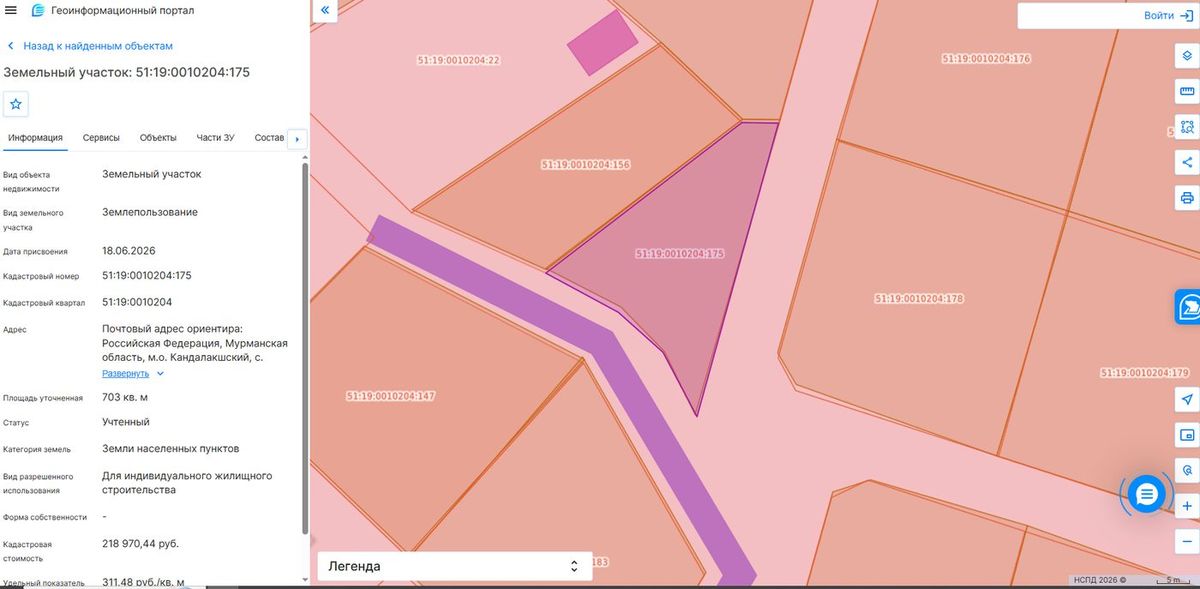Viewport: 1200px width, 589px height.
Task: Add parcel to favorites with star
Action: 16,104
